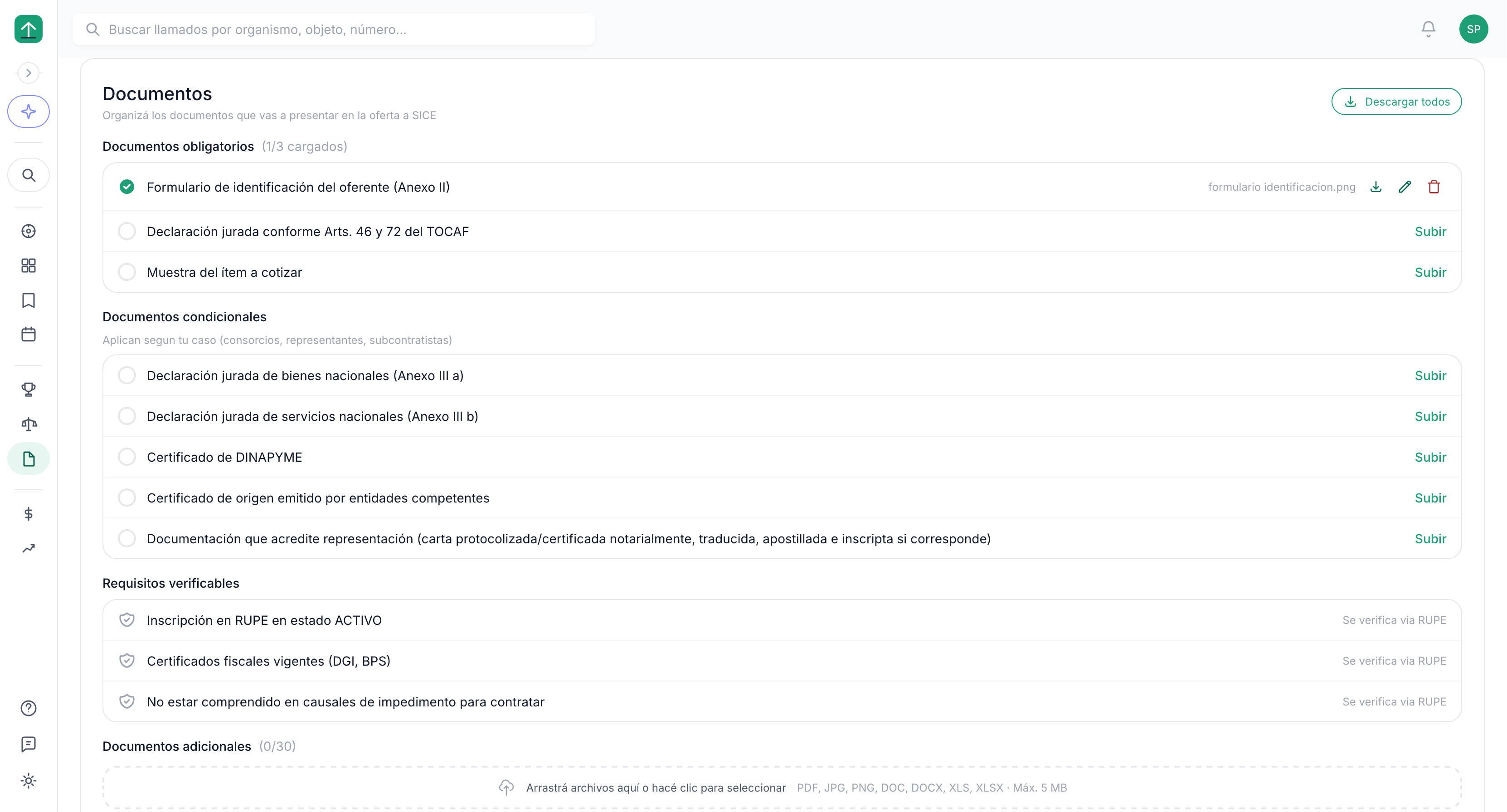Click the Certificados fiscales vigentes (DGI, BPS) text
This screenshot has width=1507, height=812.
tap(268, 661)
